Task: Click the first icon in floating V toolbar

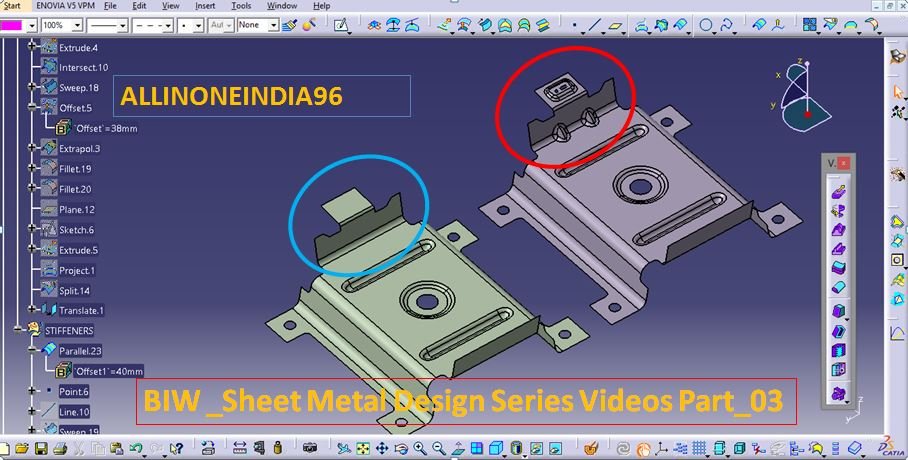Action: pyautogui.click(x=838, y=191)
